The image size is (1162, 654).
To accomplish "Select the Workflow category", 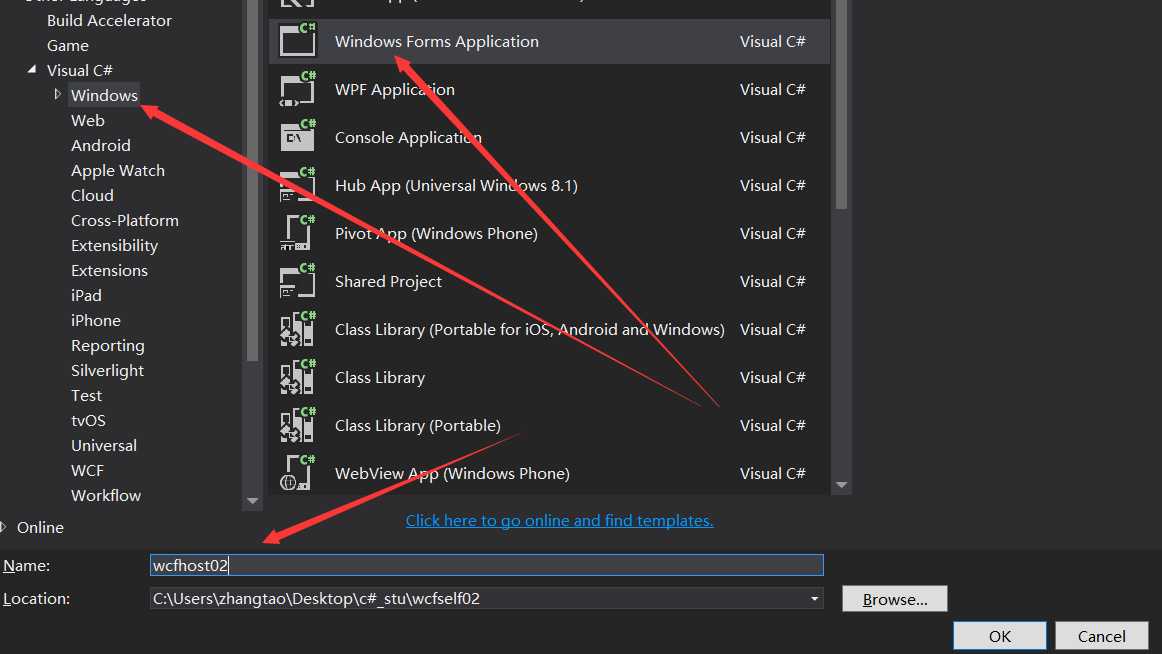I will [106, 495].
